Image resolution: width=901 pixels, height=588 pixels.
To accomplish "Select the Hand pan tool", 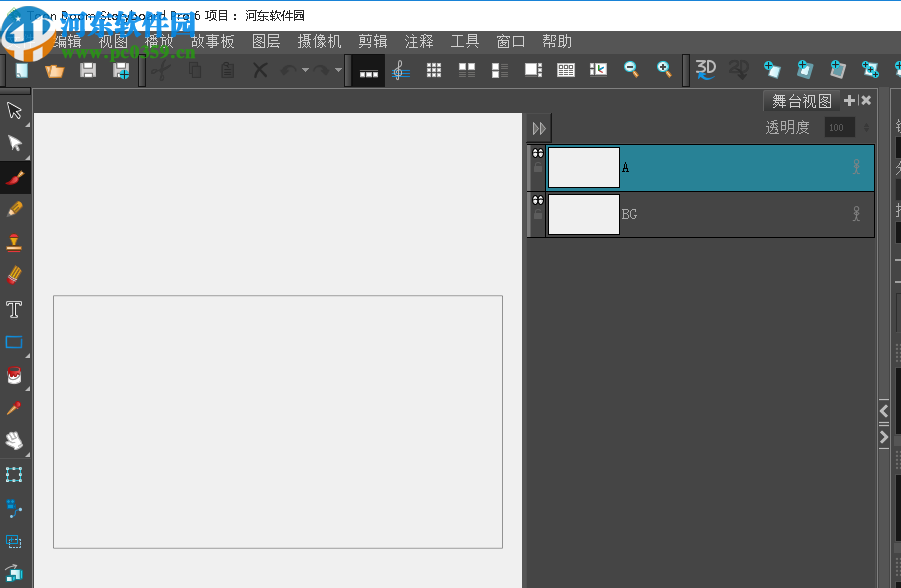I will 14,440.
